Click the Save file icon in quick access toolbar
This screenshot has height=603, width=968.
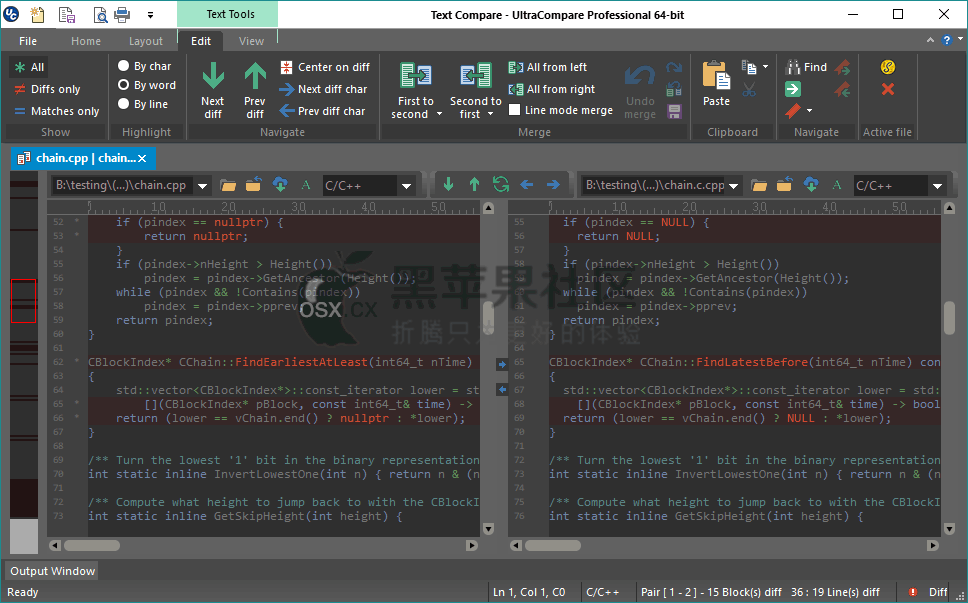(x=67, y=14)
